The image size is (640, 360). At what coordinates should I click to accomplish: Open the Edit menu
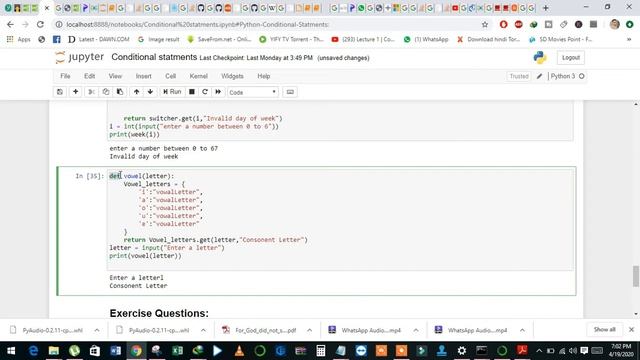89,76
